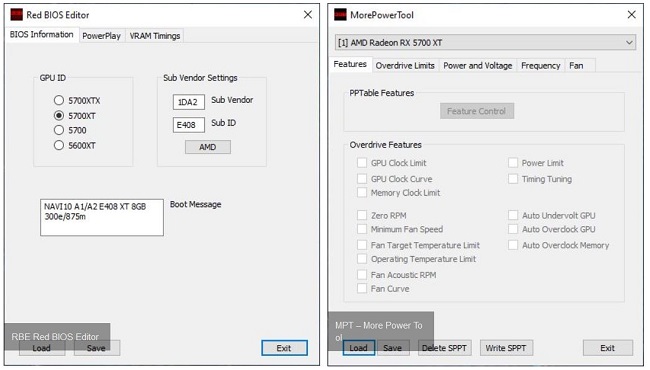Click Exit in the Red BIOS Editor window
The width and height of the screenshot is (650, 370).
284,348
